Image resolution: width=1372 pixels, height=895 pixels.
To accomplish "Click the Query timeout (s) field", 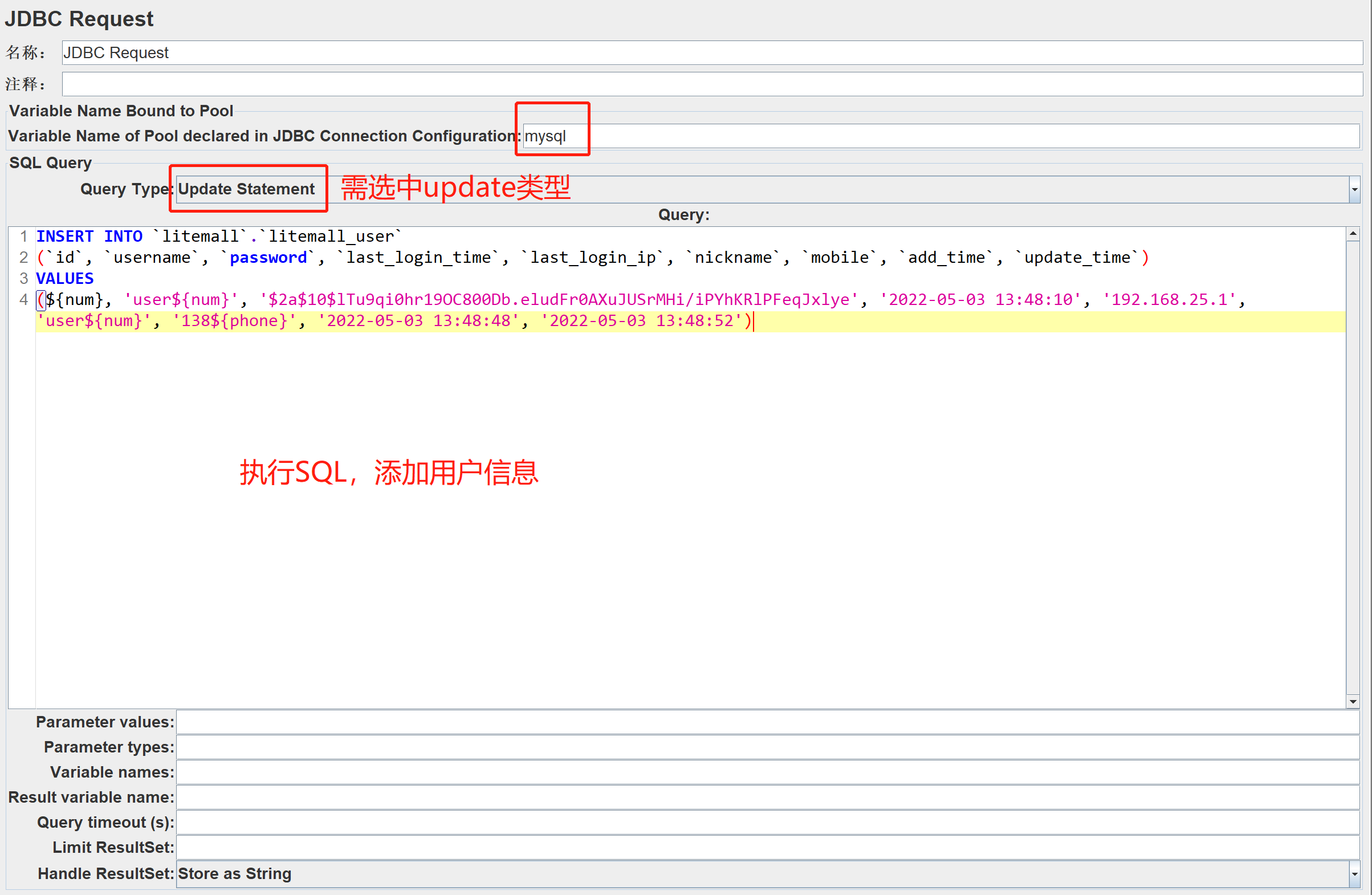I will [767, 823].
